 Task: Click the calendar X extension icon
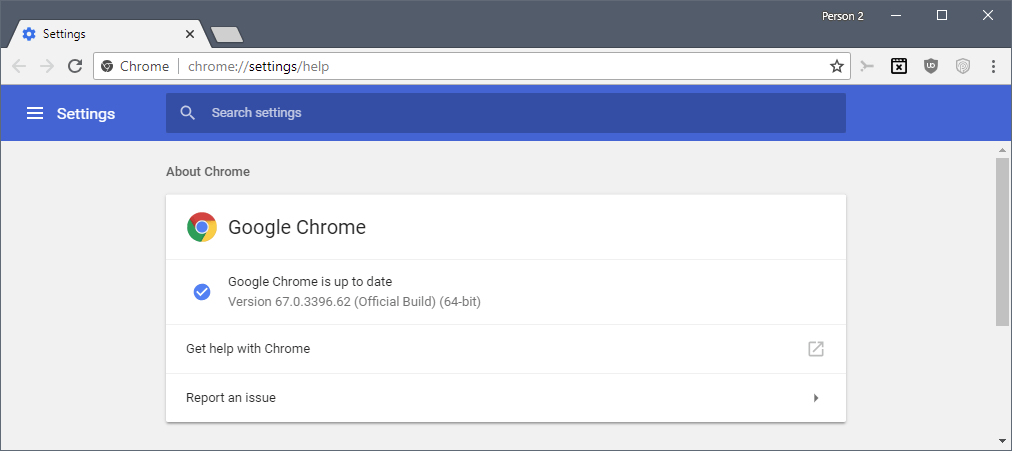point(898,66)
